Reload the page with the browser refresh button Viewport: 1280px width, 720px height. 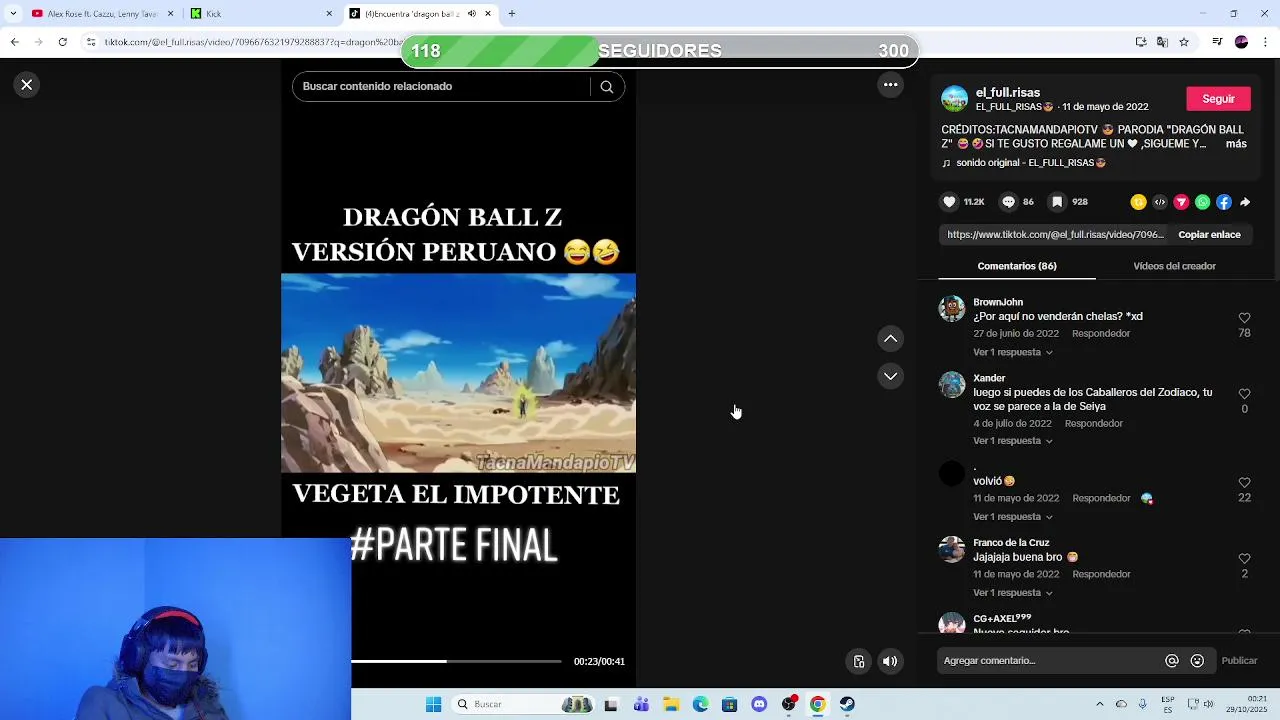(x=62, y=42)
